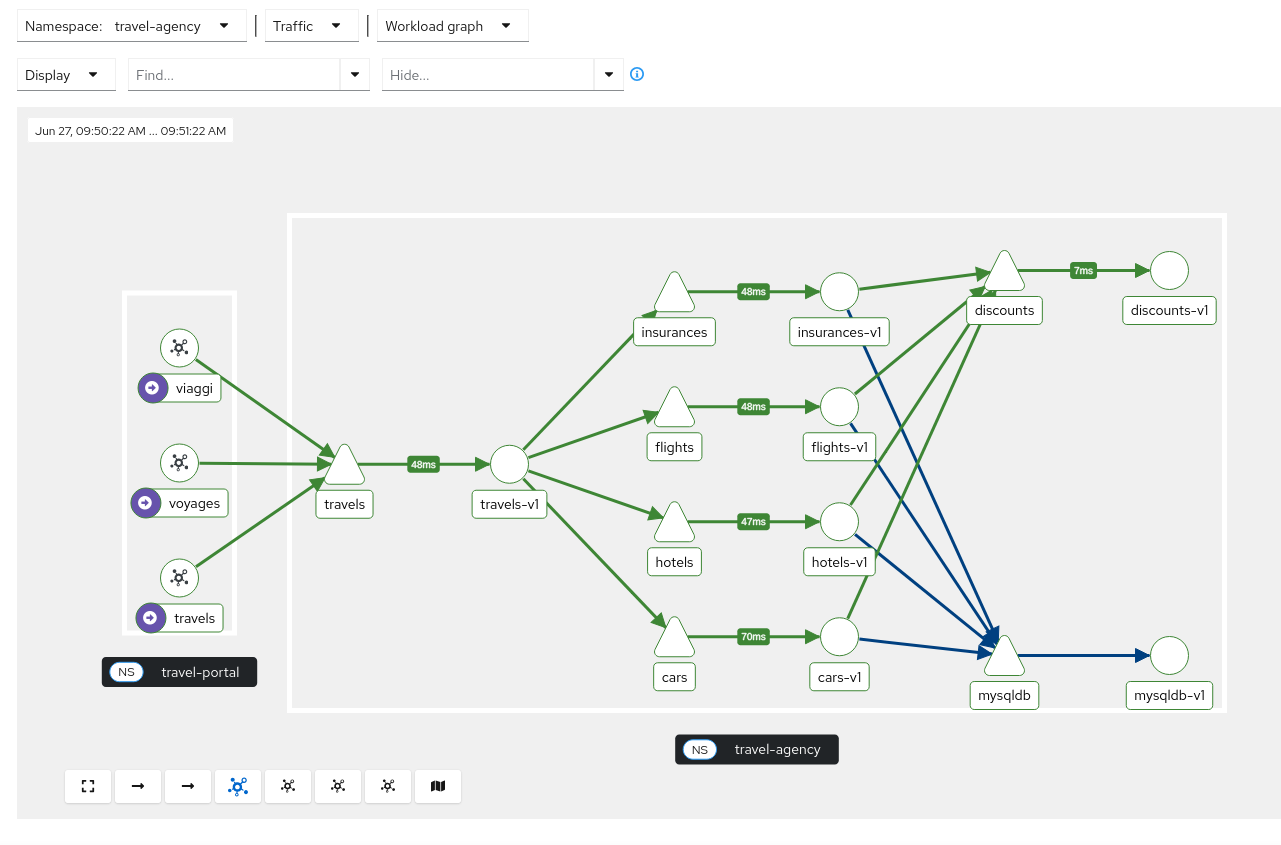Select the last alternate layout icon
Screen dimensions: 1281x845
pyautogui.click(x=388, y=786)
